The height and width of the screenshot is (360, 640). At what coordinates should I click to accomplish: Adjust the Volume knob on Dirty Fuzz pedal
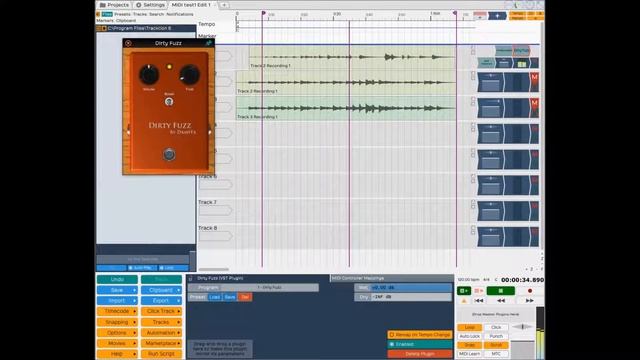(149, 75)
